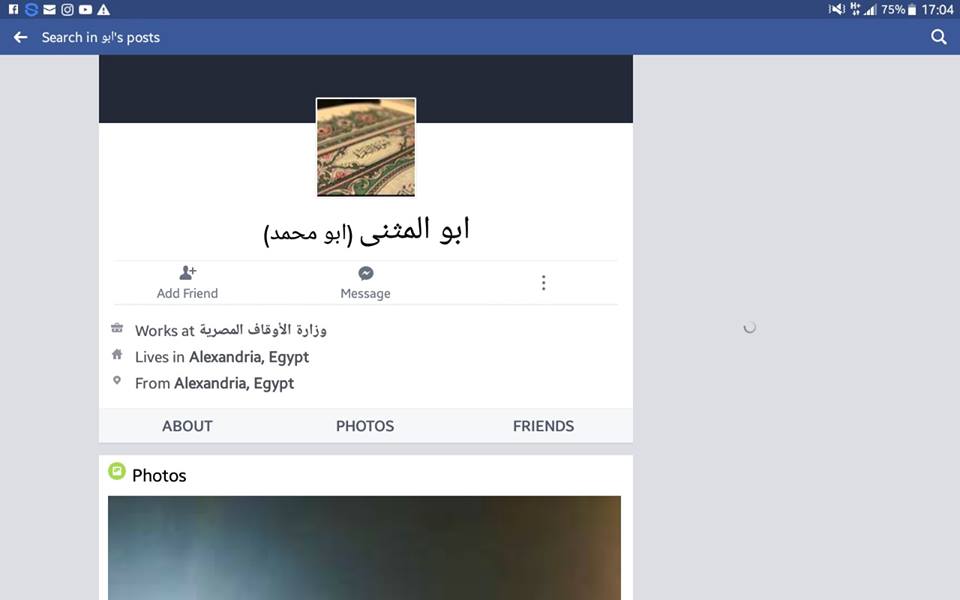960x600 pixels.
Task: Open the large photo under Photos
Action: click(x=364, y=548)
